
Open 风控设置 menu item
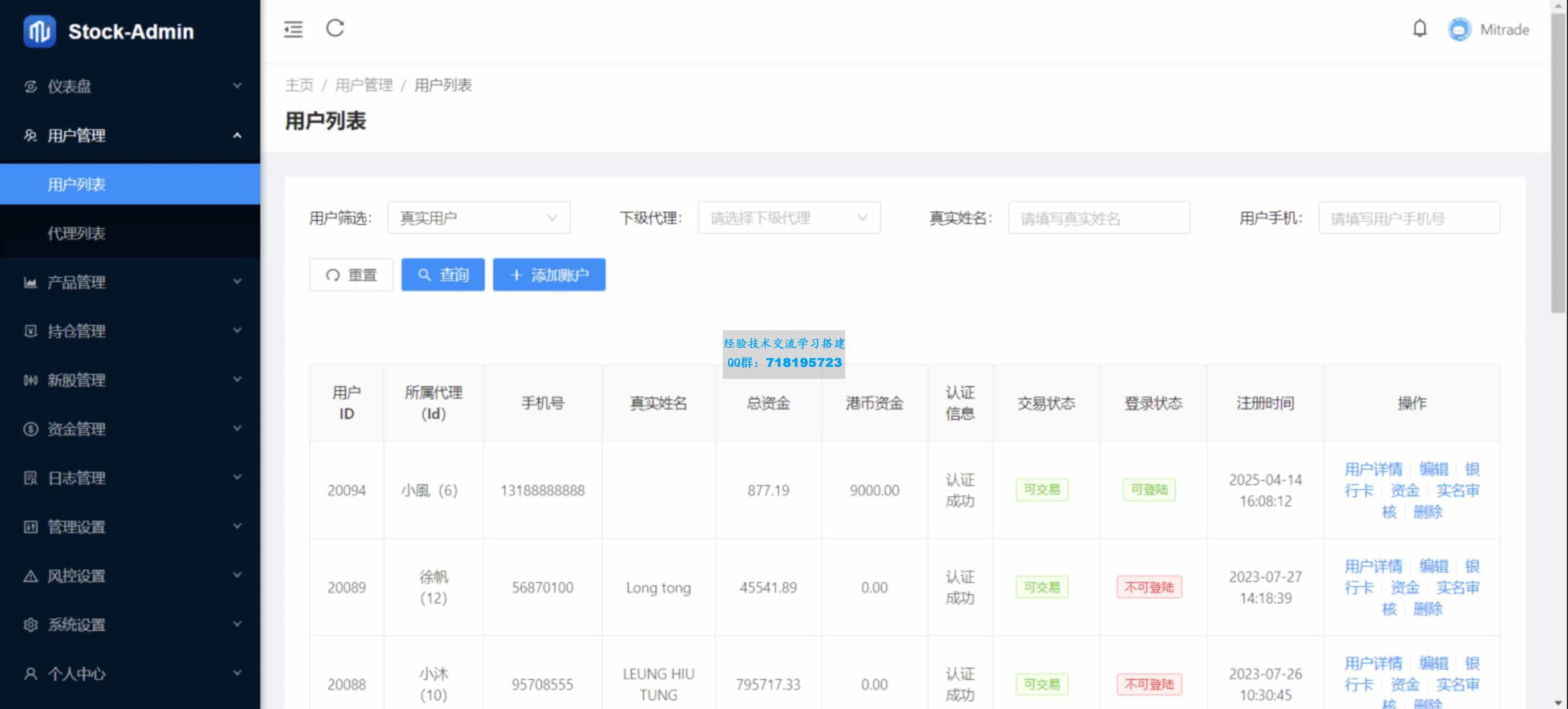[130, 576]
